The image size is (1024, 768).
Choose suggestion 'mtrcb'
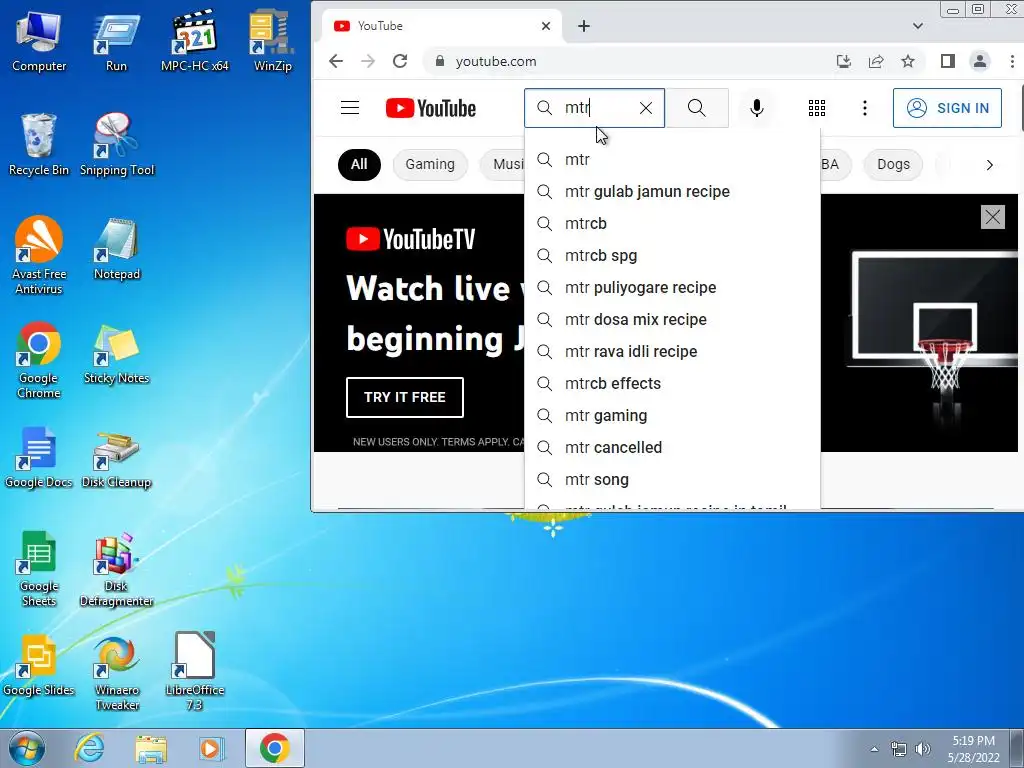pyautogui.click(x=672, y=224)
